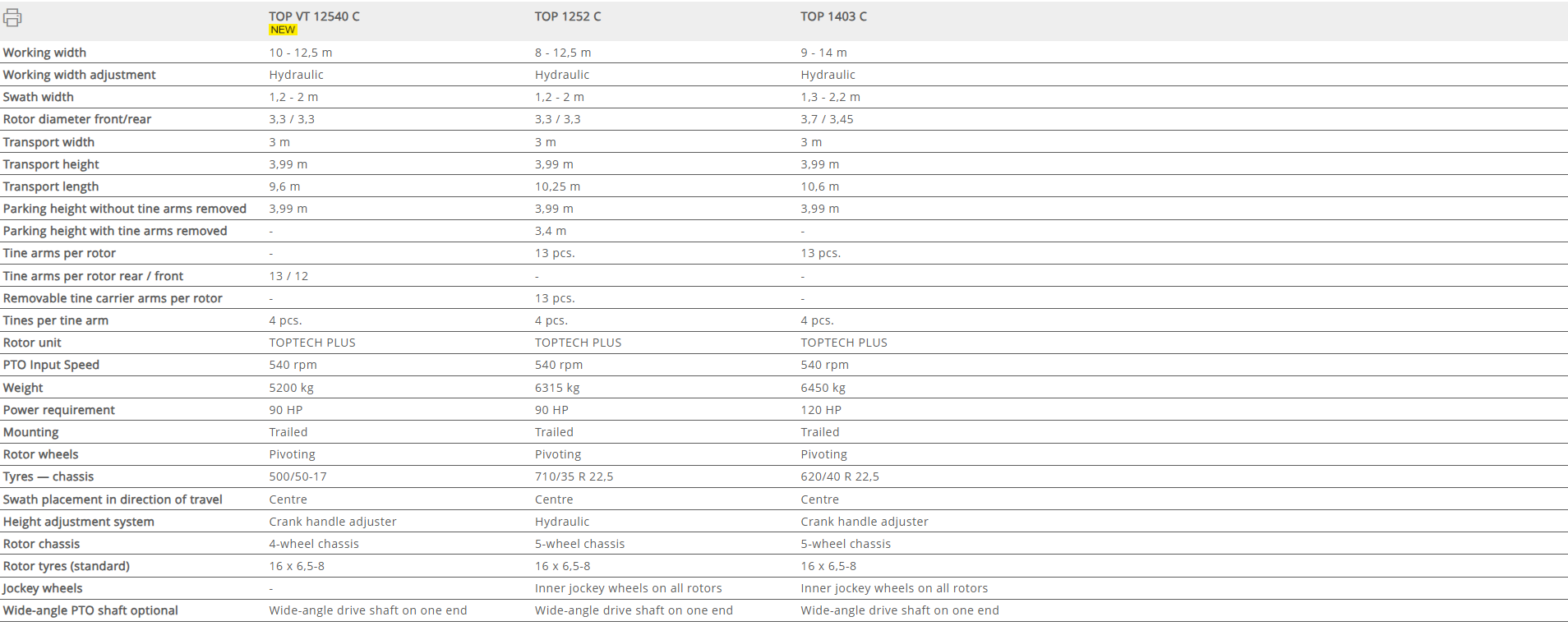Click the Tyres — chassis row label
This screenshot has width=1568, height=626.
(x=48, y=476)
